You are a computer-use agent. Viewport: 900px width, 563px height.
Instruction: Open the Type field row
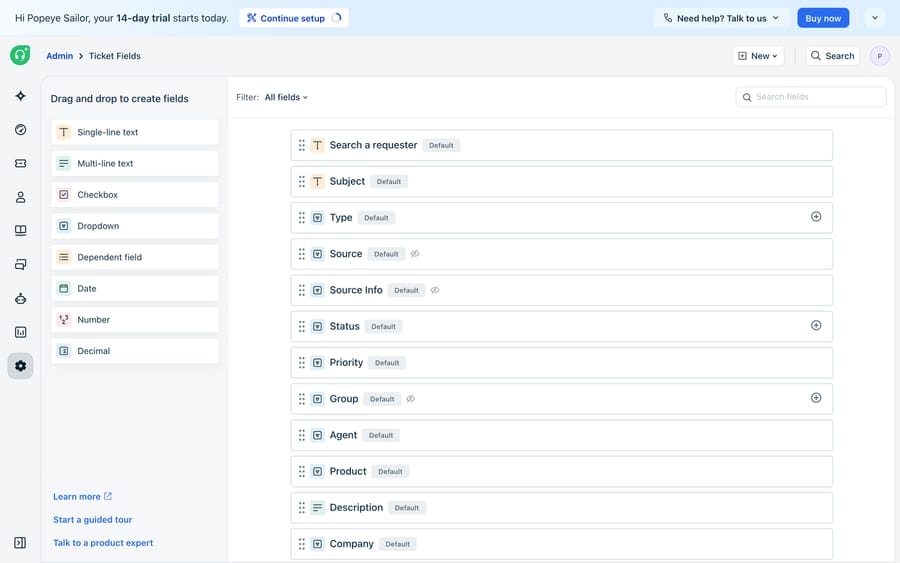pyautogui.click(x=561, y=218)
